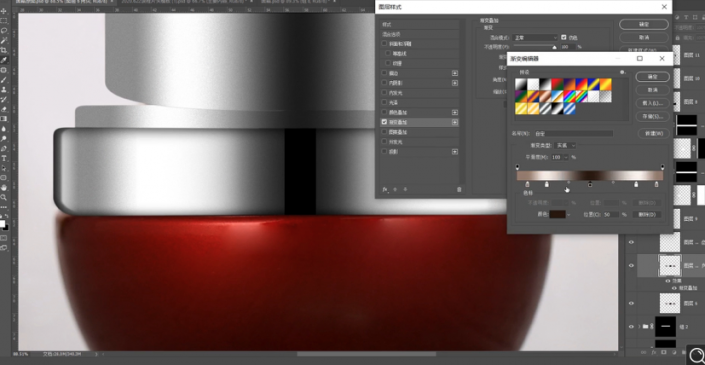Select the Eyedropper tool

coord(4,60)
